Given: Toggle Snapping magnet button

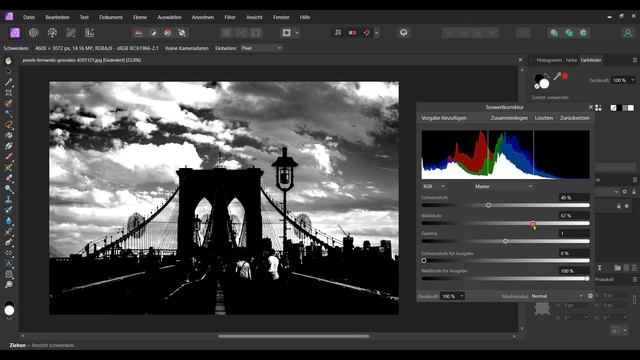Looking at the screenshot, I should (x=367, y=33).
